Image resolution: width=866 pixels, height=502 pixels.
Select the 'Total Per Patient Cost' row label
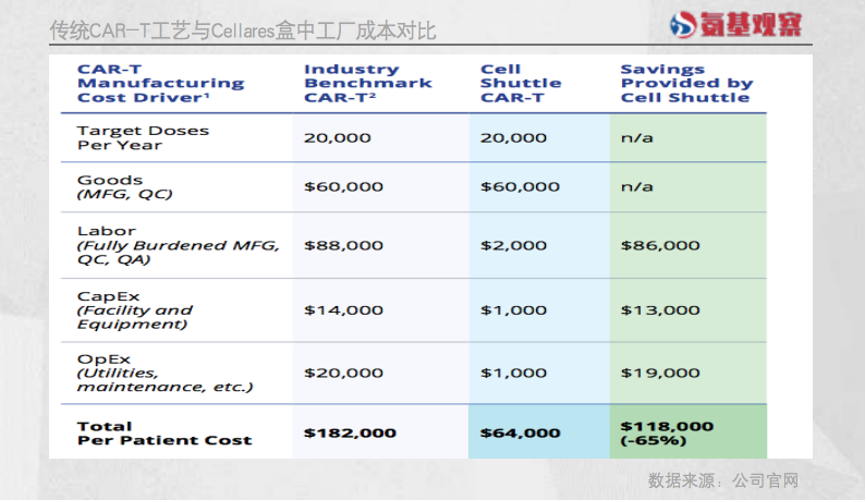pyautogui.click(x=165, y=434)
